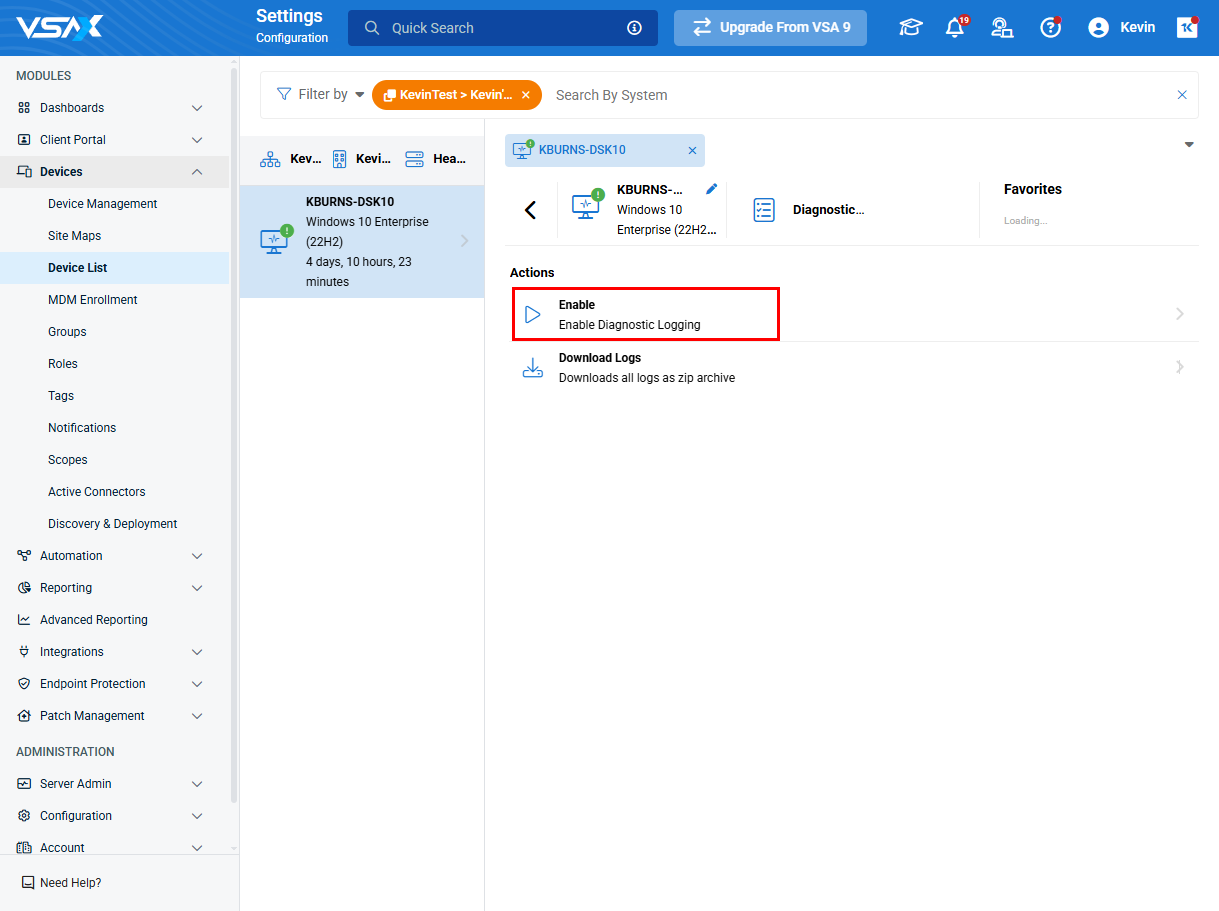Click the Favorites heading
The height and width of the screenshot is (911, 1219).
coord(1033,189)
